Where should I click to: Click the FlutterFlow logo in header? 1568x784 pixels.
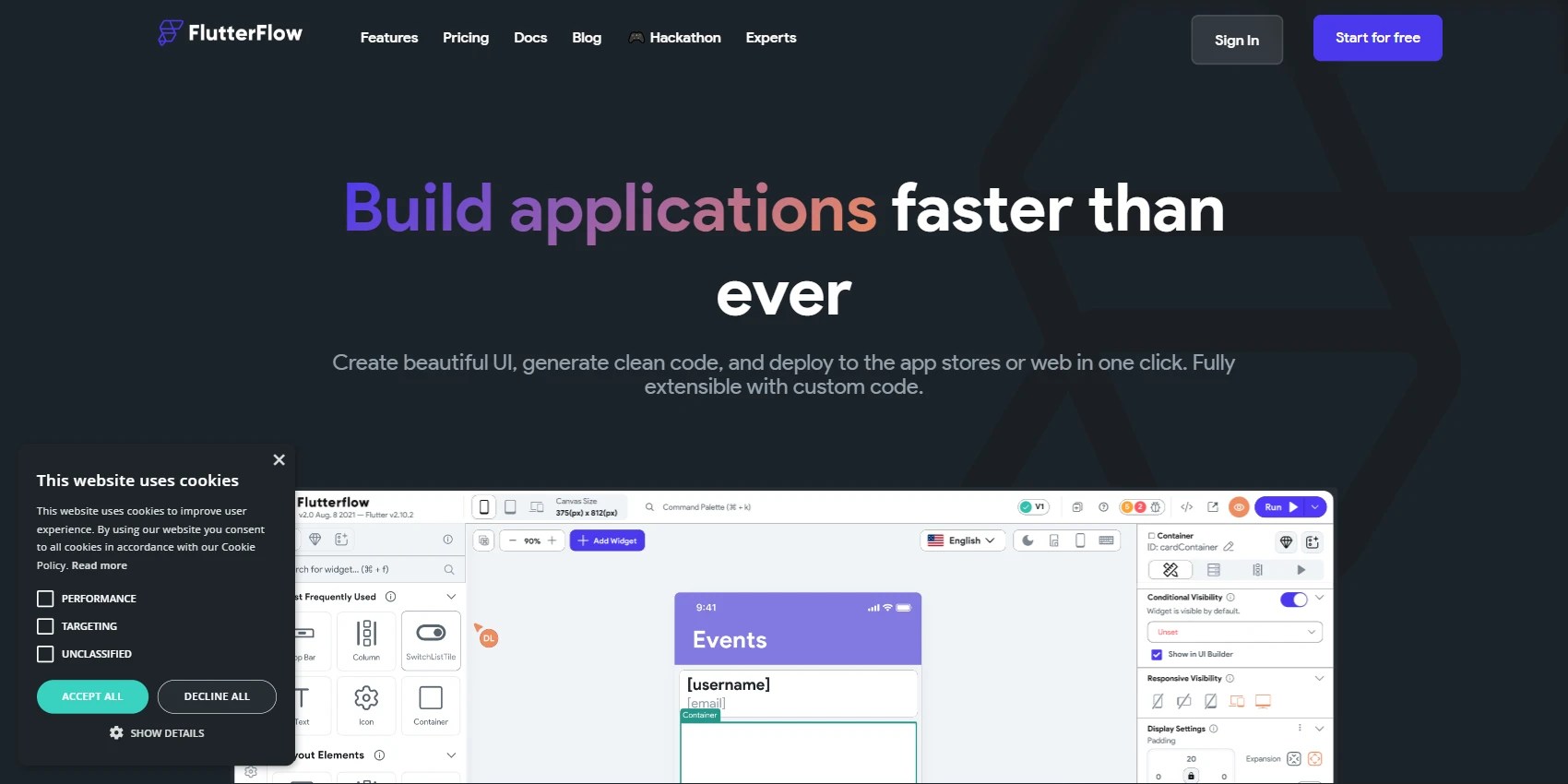tap(230, 33)
